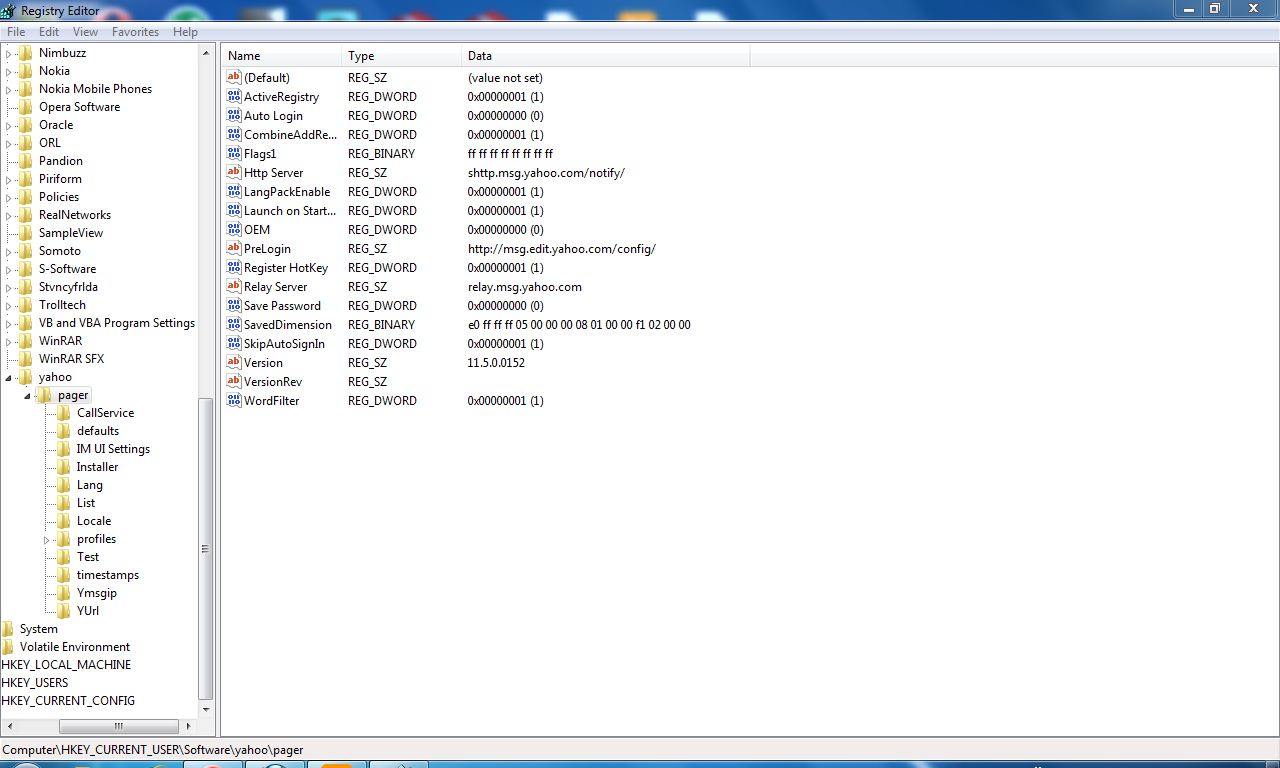Expand the Trolltech key

(9, 305)
